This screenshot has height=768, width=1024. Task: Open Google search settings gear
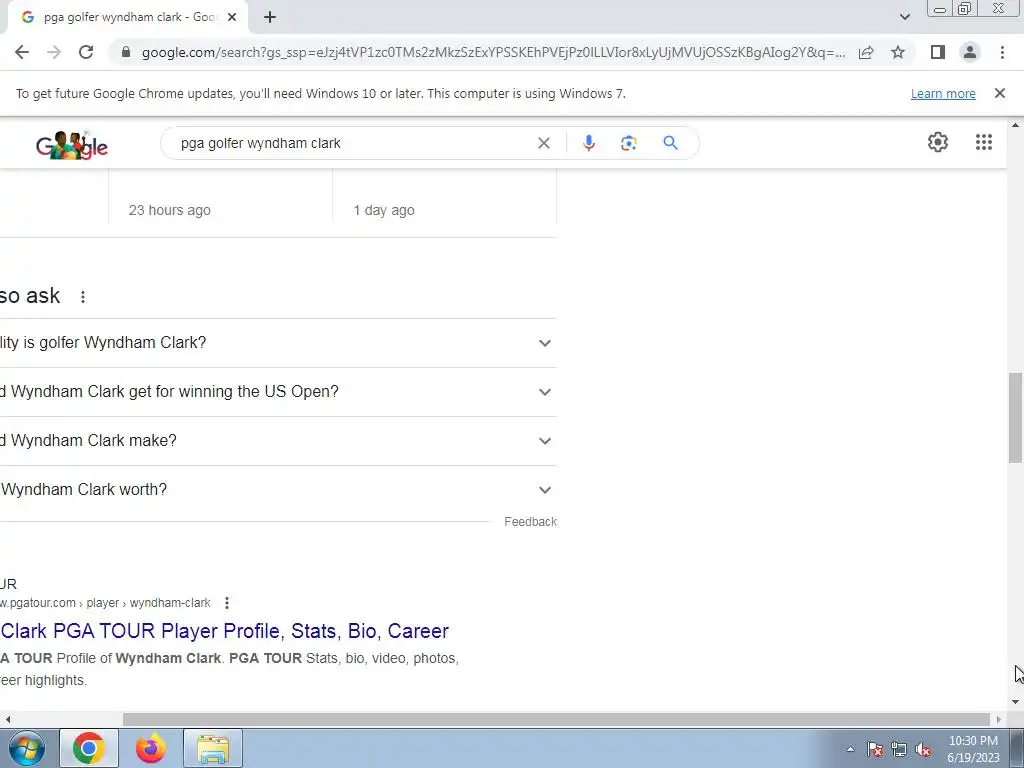tap(938, 142)
